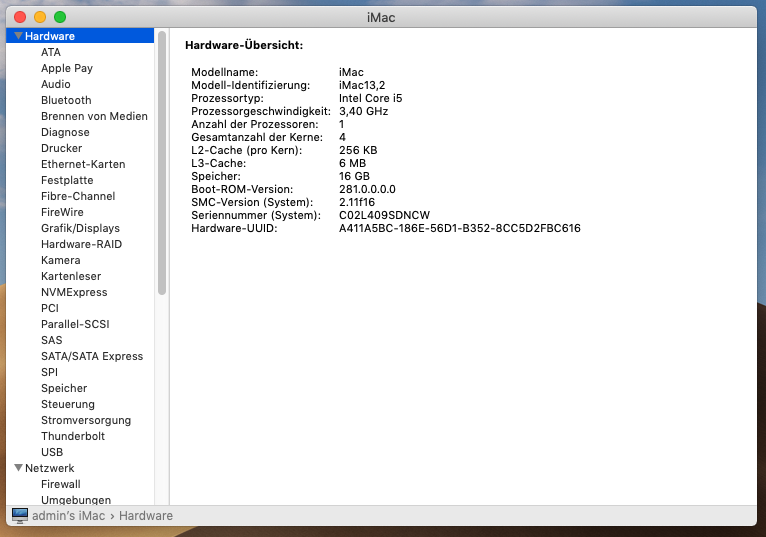The width and height of the screenshot is (766, 537).
Task: Click Hardware in the bottom path bar
Action: [x=146, y=516]
